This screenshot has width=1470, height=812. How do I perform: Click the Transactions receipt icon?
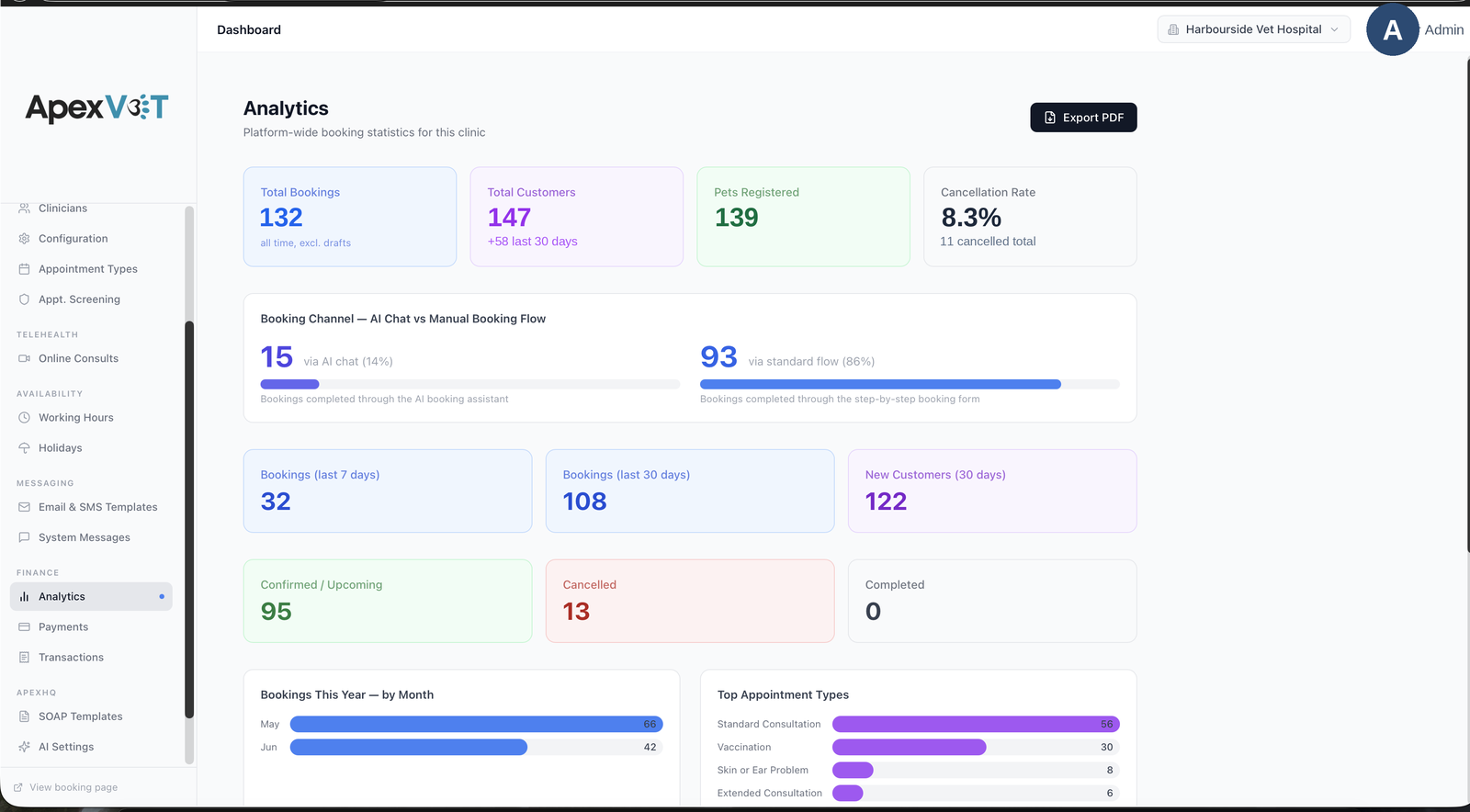(24, 658)
